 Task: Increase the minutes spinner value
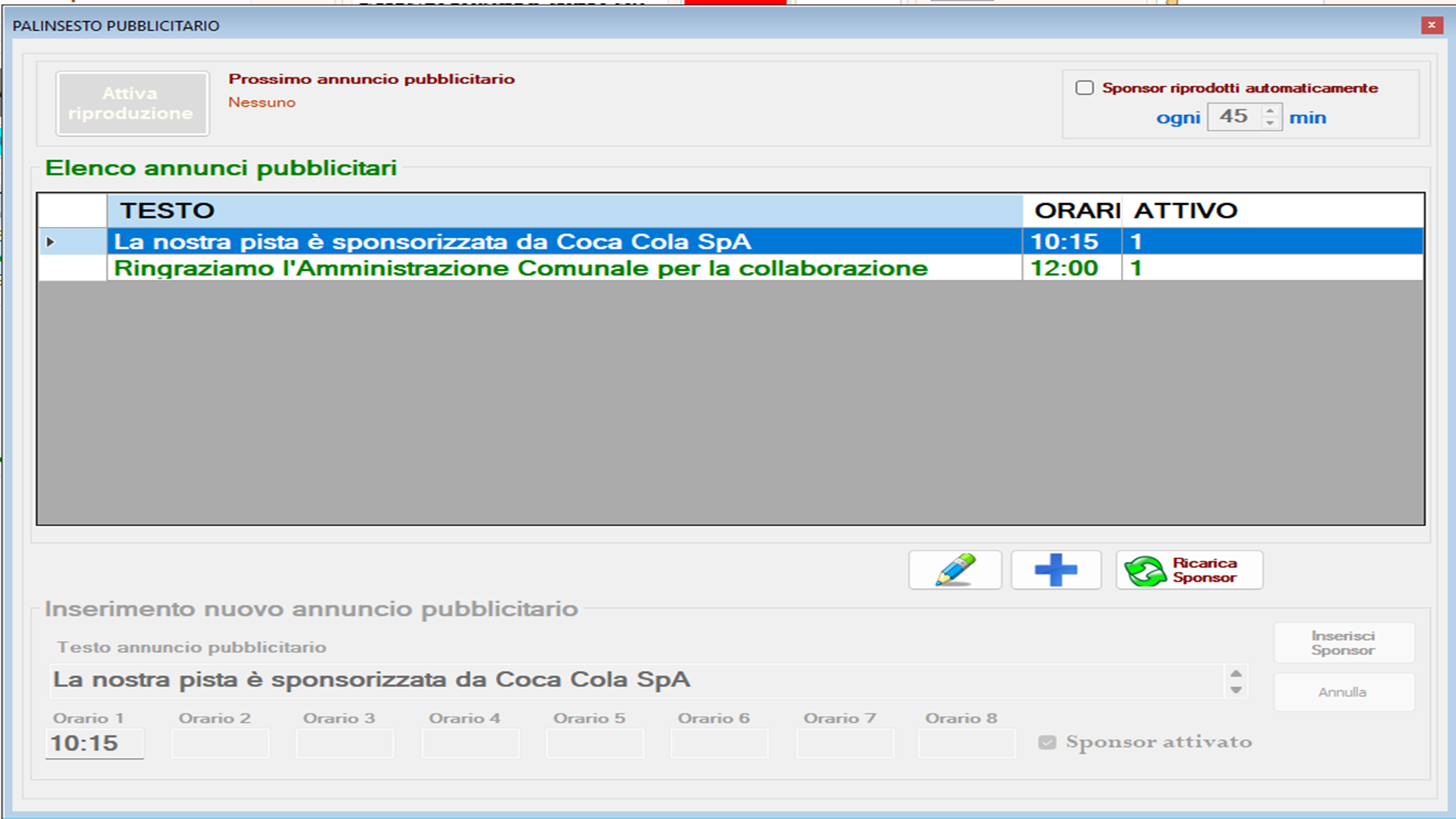tap(1270, 111)
